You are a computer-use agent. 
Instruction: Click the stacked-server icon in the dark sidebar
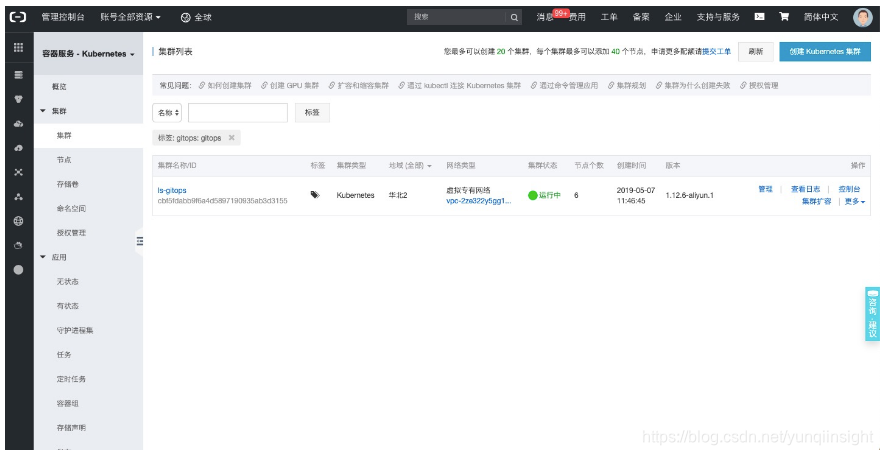19,75
